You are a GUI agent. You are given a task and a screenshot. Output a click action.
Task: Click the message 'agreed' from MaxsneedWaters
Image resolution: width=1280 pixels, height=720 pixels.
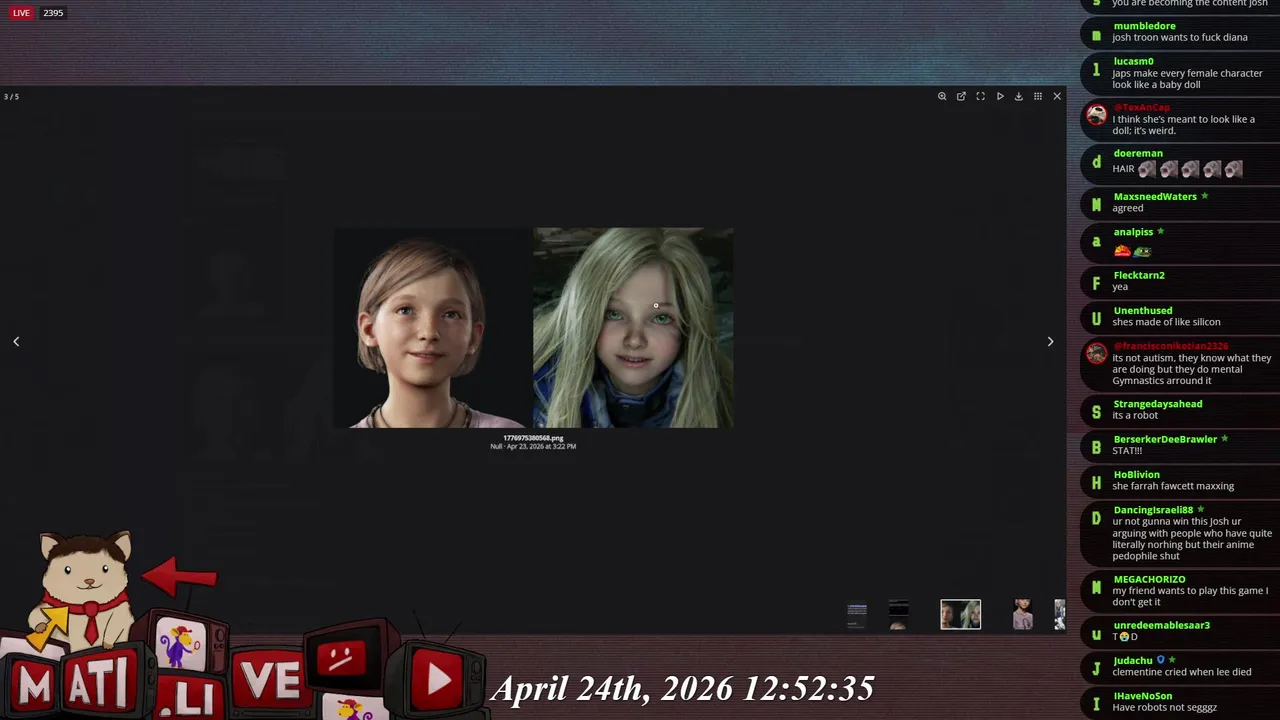(1128, 208)
